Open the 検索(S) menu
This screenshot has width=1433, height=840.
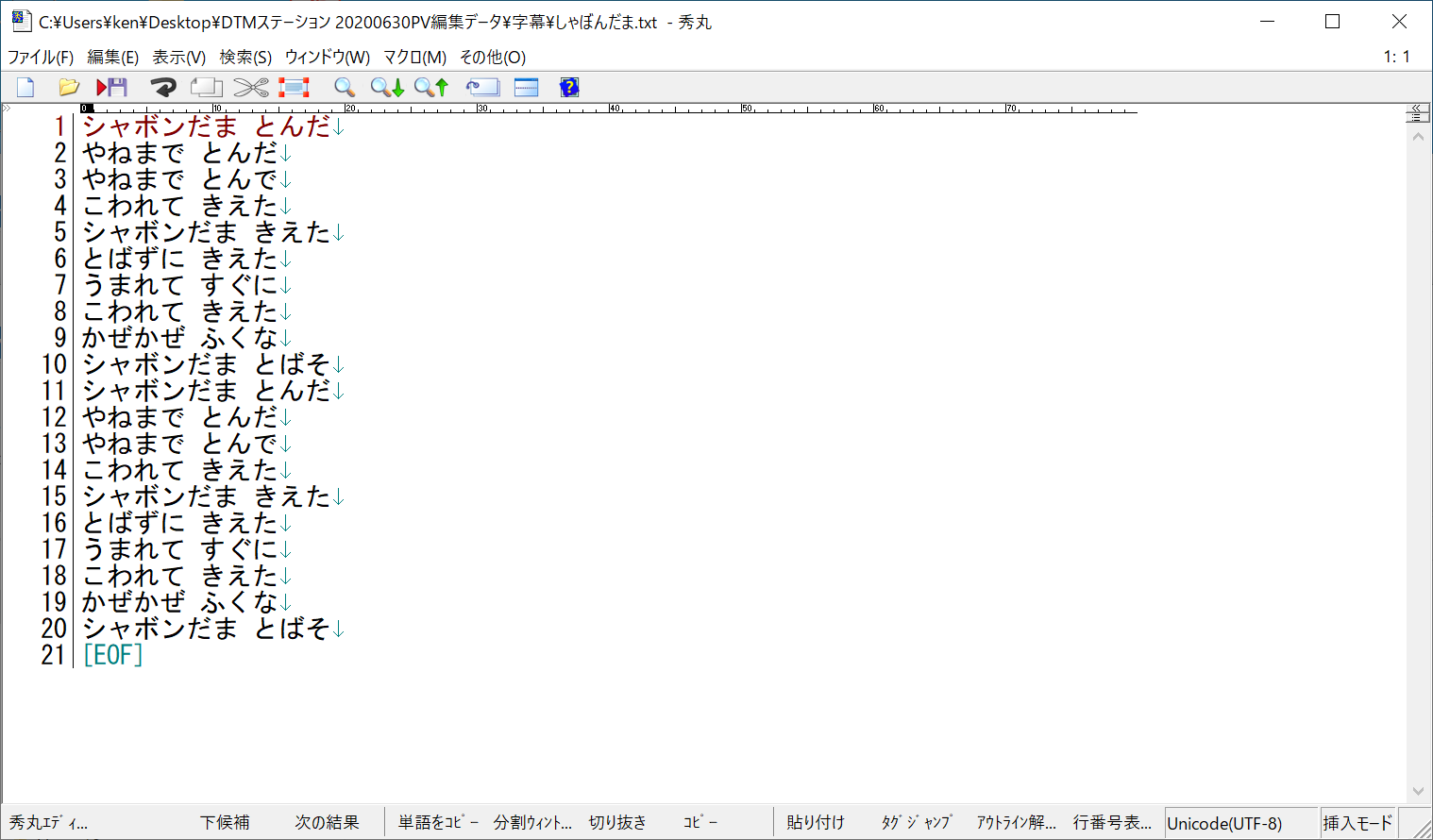[x=245, y=58]
